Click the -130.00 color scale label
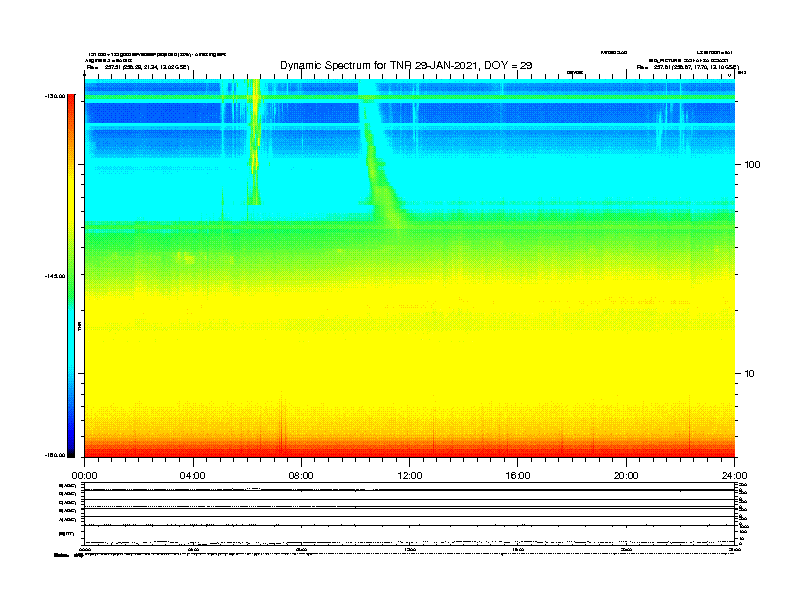792x612 pixels. click(x=55, y=96)
